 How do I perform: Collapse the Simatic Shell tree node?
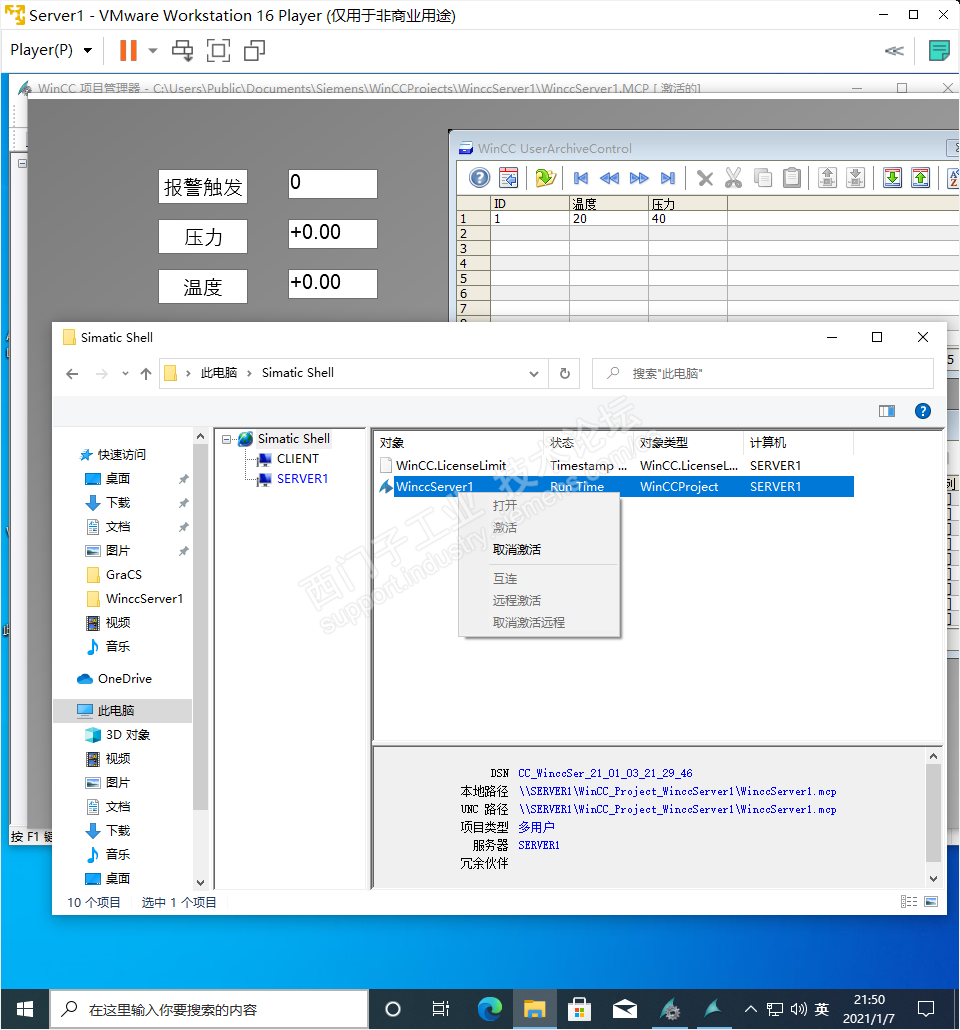click(227, 439)
